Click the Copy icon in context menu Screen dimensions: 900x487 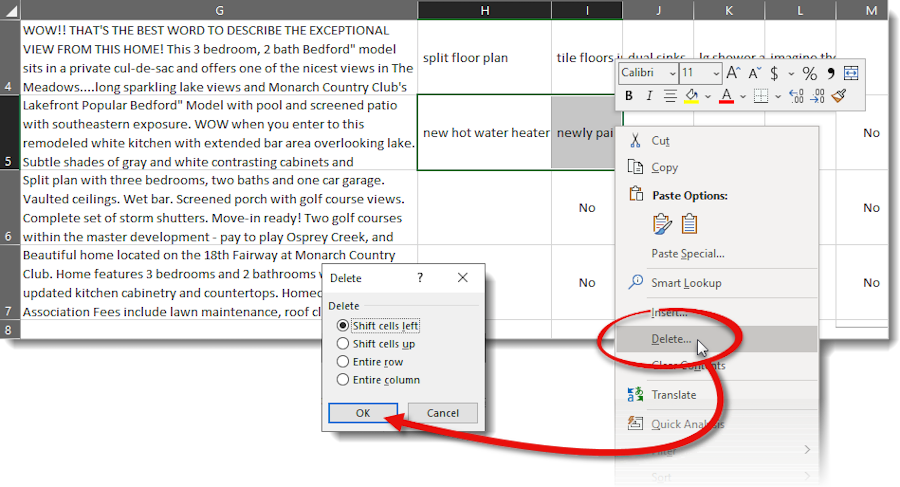(635, 167)
